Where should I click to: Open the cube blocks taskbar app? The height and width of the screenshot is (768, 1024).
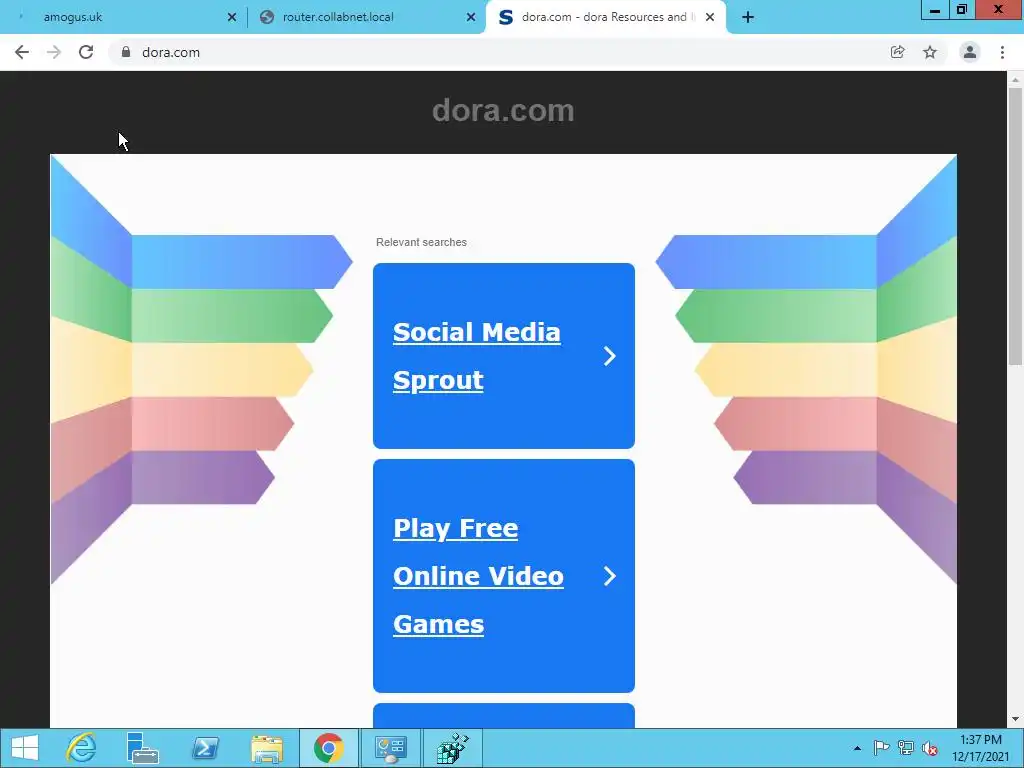coord(453,748)
